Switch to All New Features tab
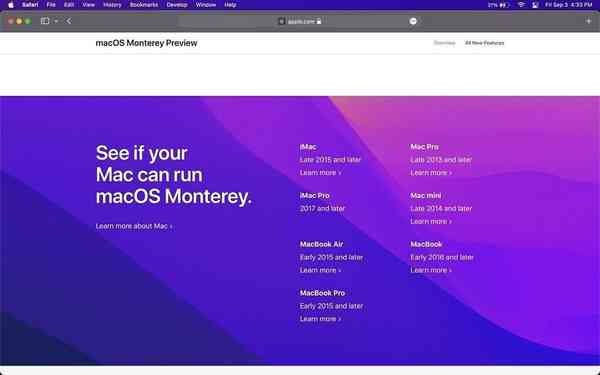Viewport: 600px width, 375px height. pyautogui.click(x=484, y=43)
